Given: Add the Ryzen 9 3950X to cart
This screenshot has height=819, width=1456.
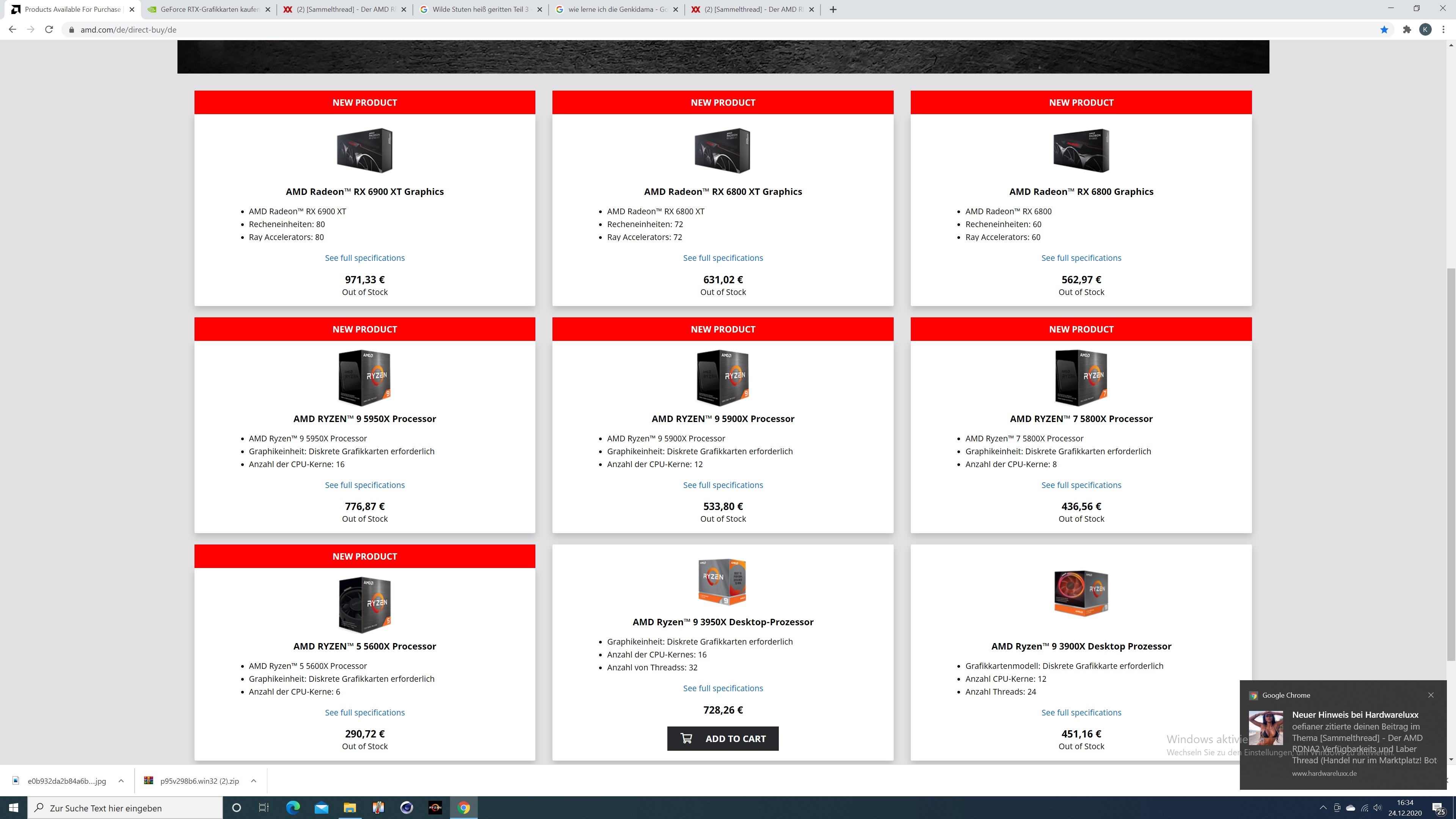Looking at the screenshot, I should coord(723,738).
